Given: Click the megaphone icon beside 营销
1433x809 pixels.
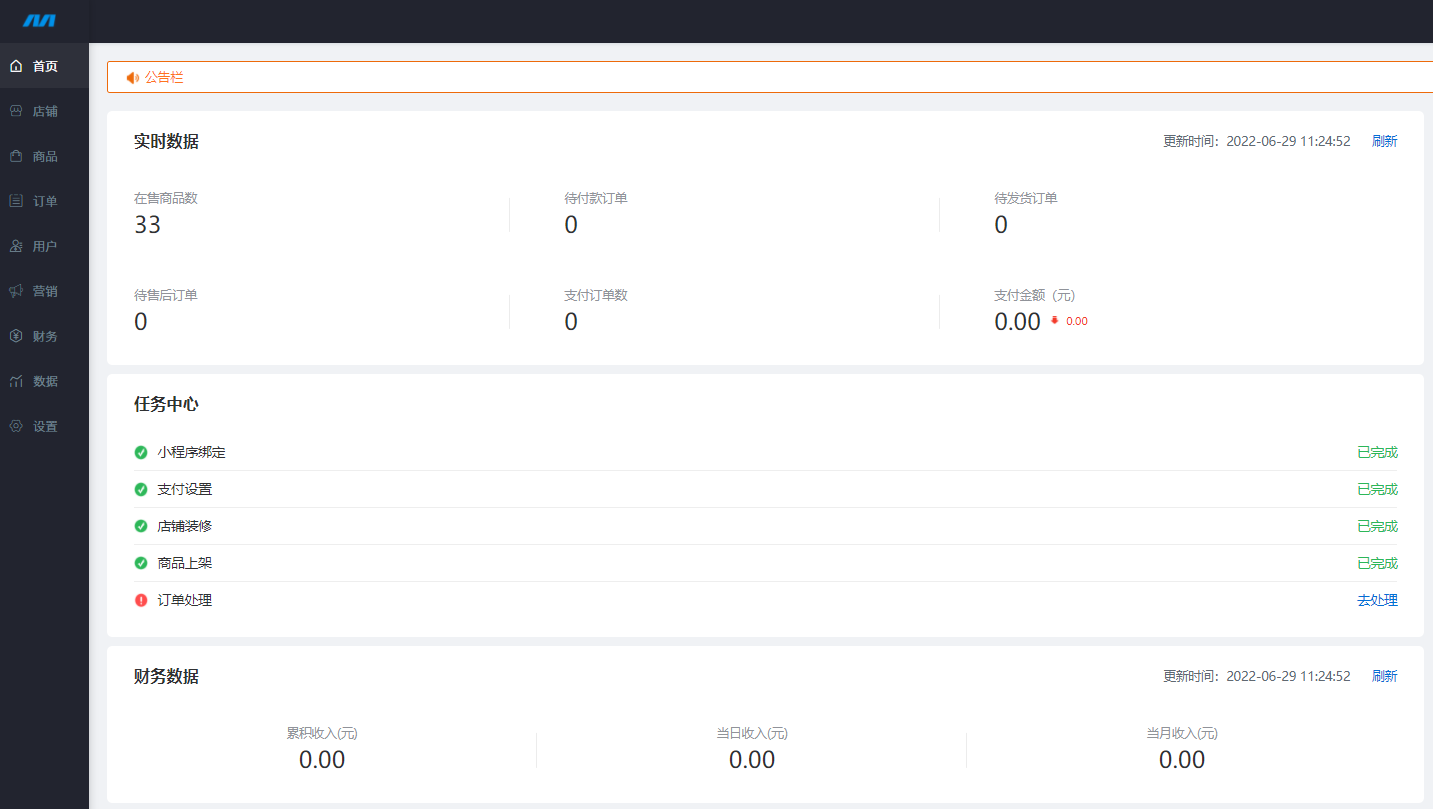Looking at the screenshot, I should tap(16, 291).
